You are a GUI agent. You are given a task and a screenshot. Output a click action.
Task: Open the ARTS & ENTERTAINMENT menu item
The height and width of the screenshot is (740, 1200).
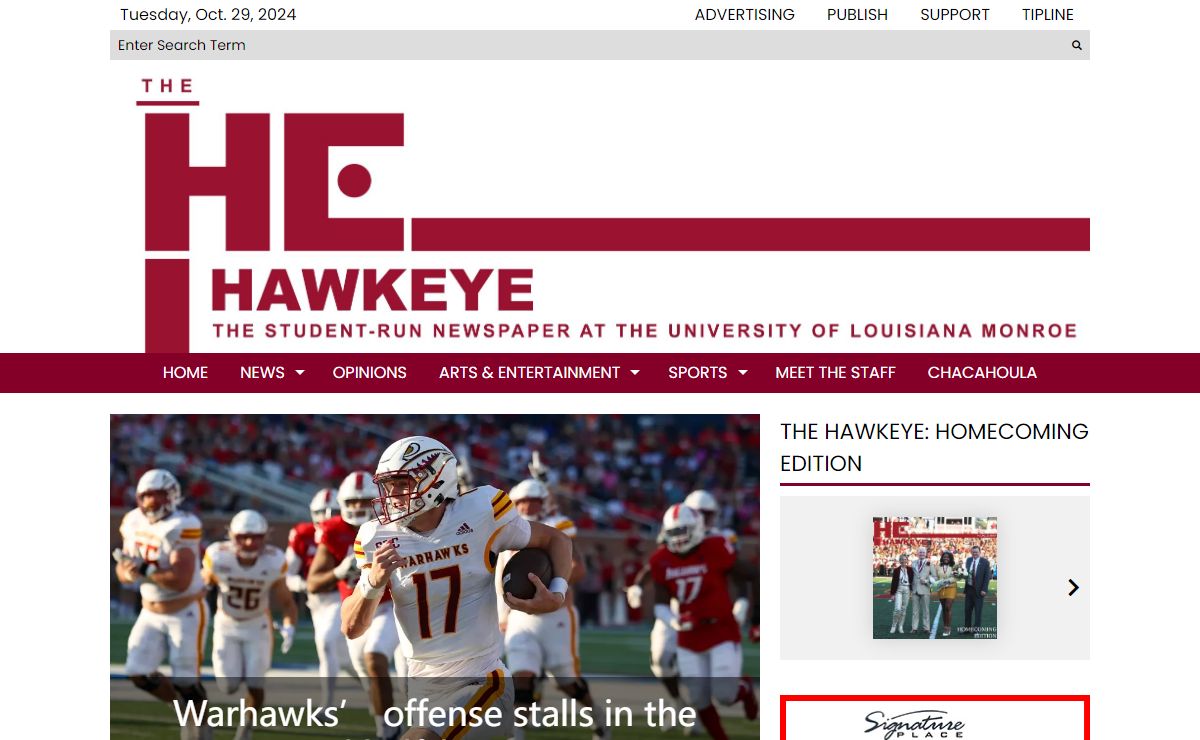529,372
